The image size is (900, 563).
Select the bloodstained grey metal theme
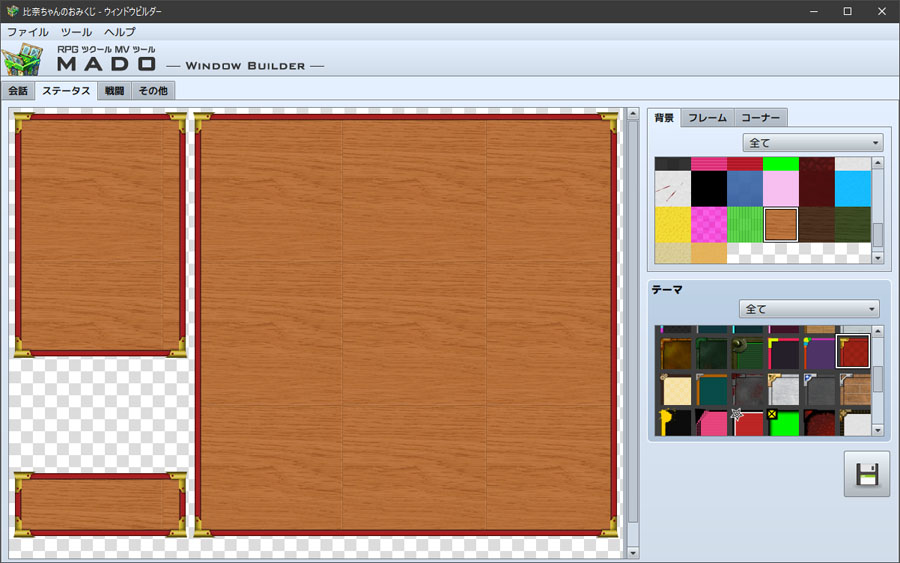[x=747, y=389]
